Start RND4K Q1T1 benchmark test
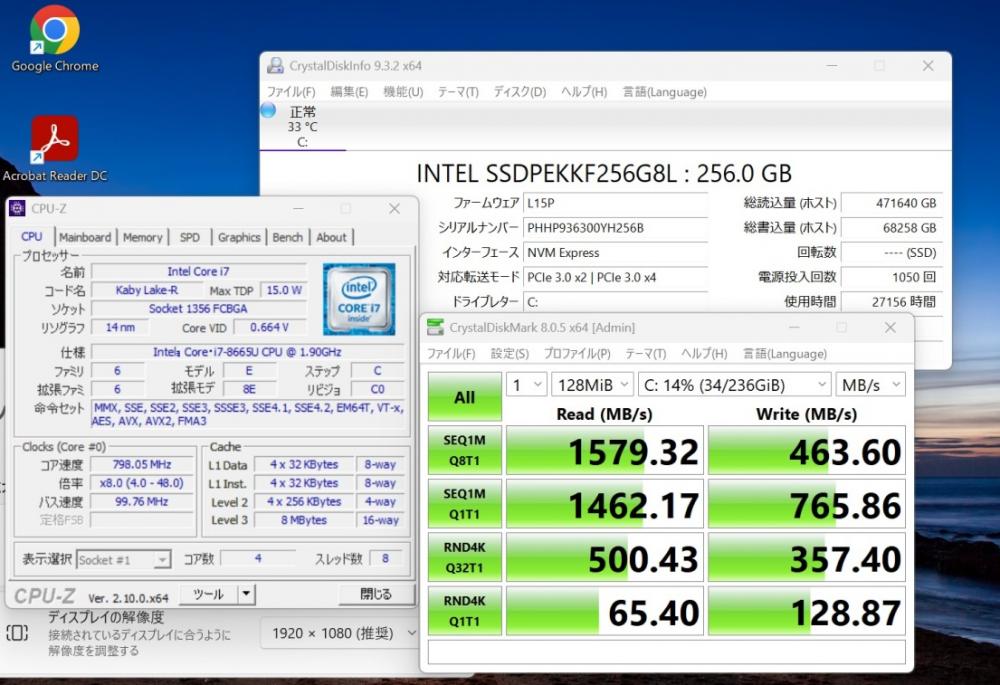 pos(464,610)
